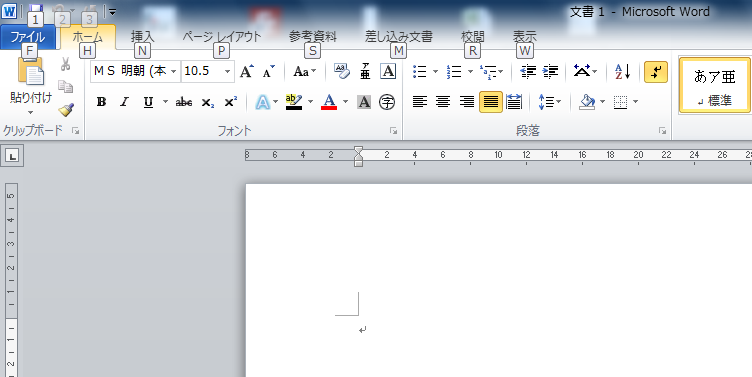
Task: Open the ファイル tab
Action: (28, 37)
